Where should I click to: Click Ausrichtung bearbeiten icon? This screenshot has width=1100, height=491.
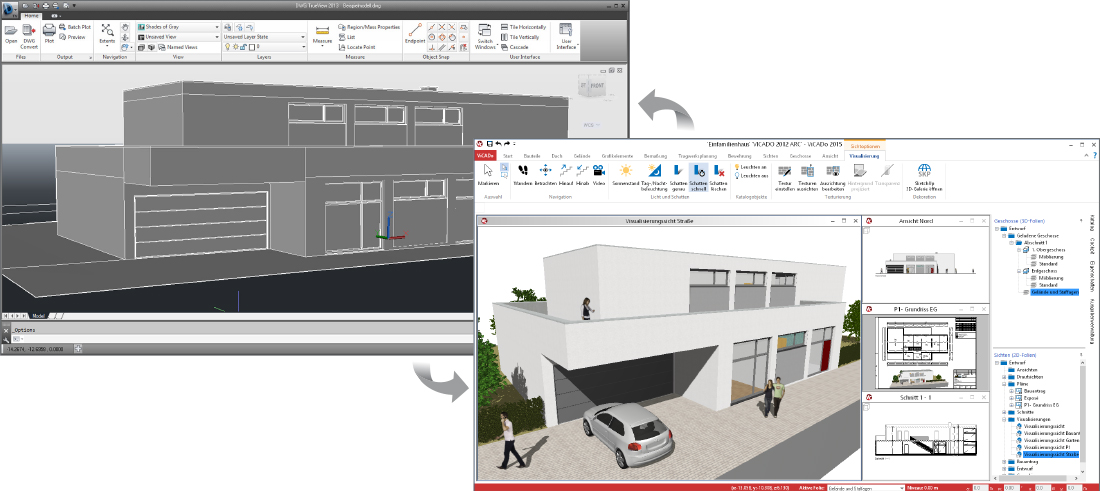(833, 170)
